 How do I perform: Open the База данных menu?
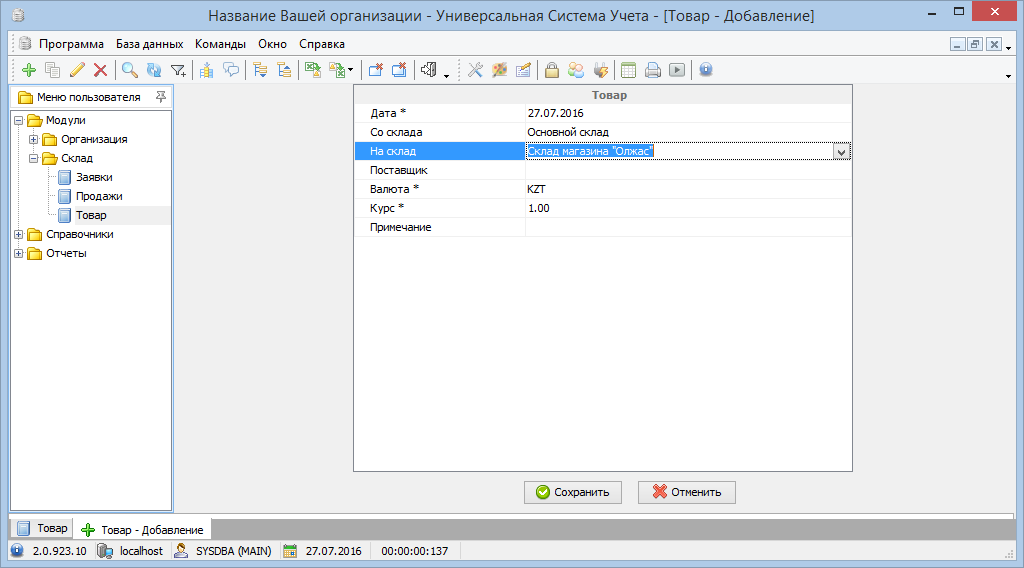pyautogui.click(x=149, y=44)
